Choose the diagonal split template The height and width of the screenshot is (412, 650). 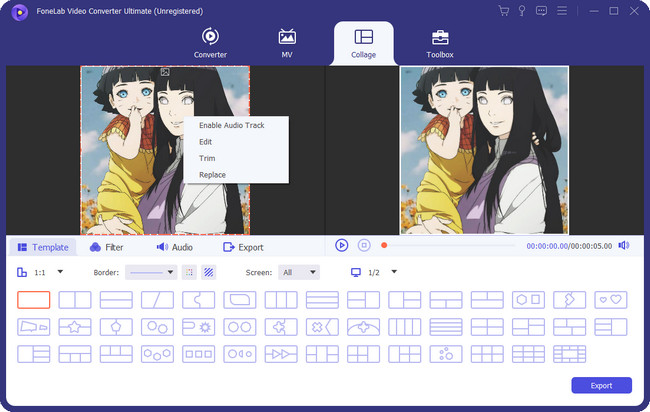157,300
